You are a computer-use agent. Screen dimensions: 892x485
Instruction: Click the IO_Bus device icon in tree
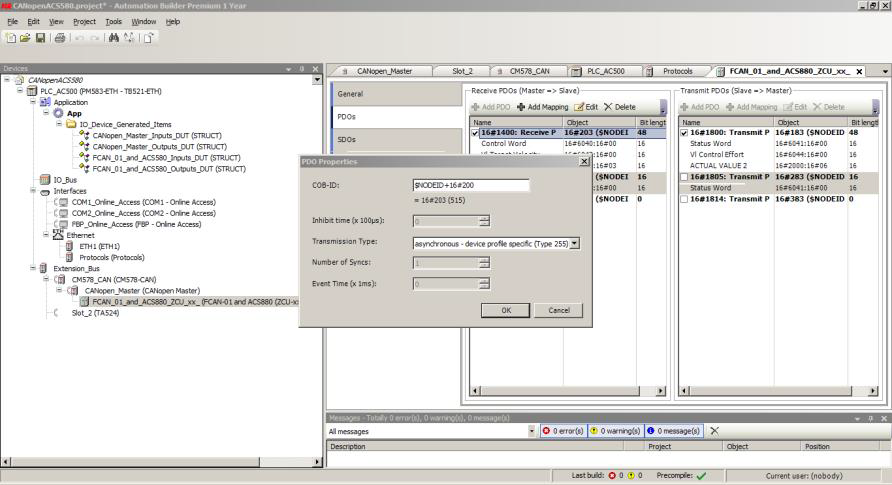point(44,179)
